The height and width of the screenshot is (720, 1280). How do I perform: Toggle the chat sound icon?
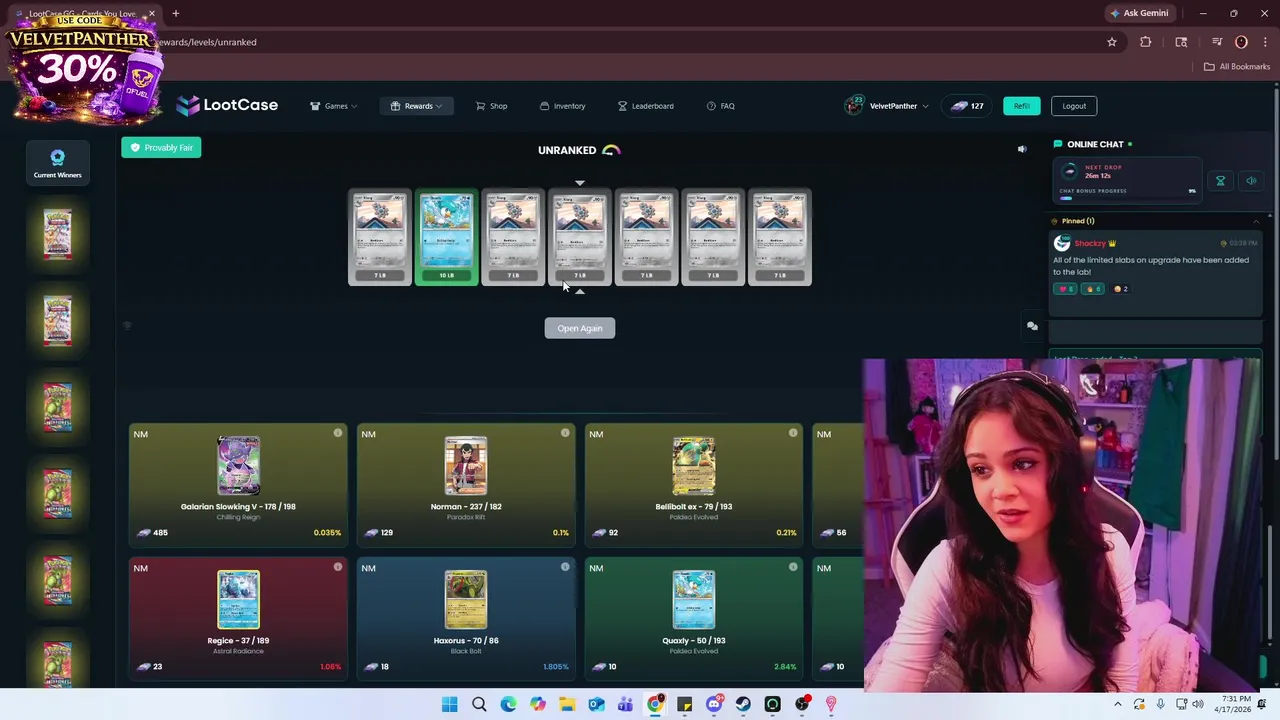(1251, 181)
